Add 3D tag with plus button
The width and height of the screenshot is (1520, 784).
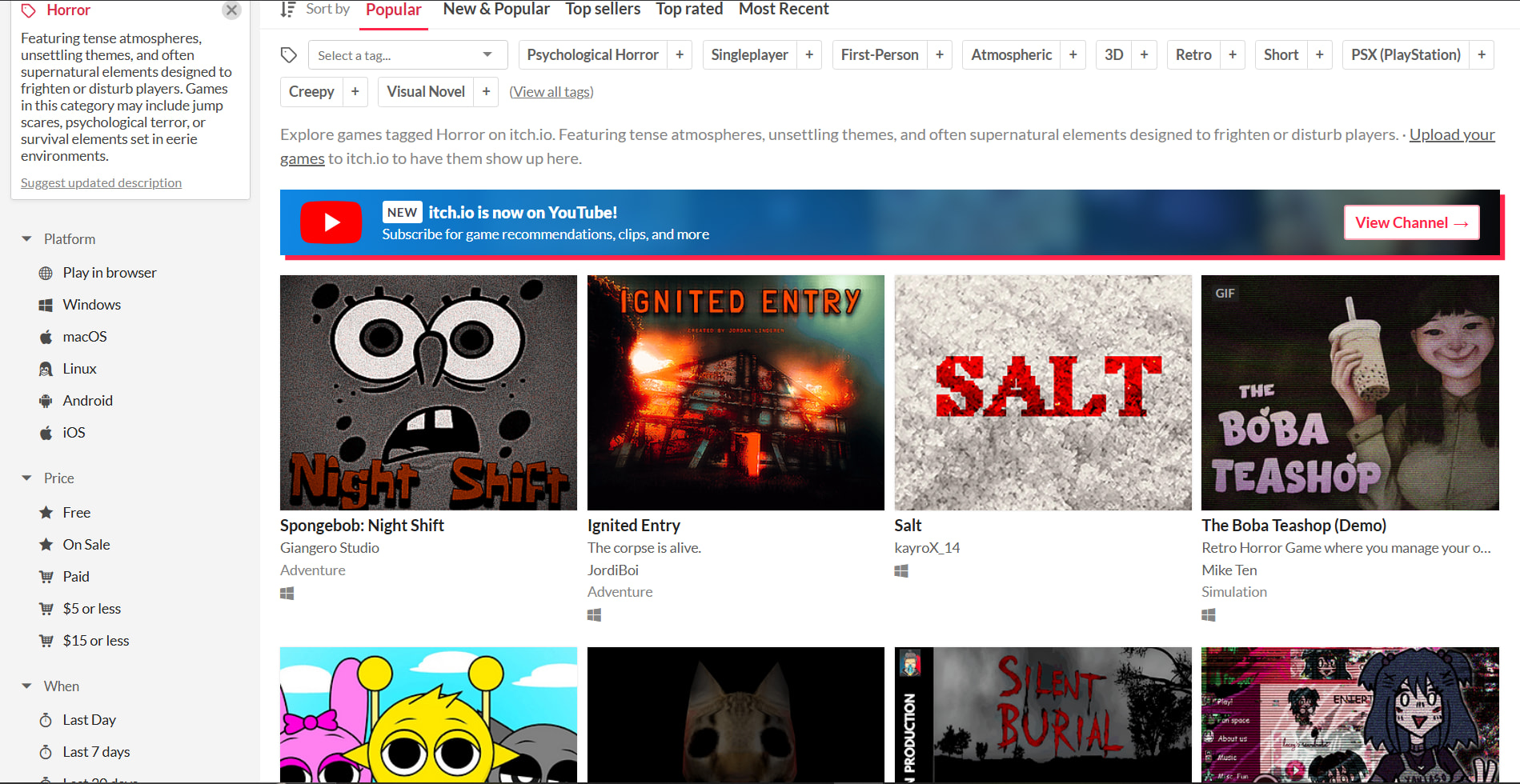pos(1145,54)
